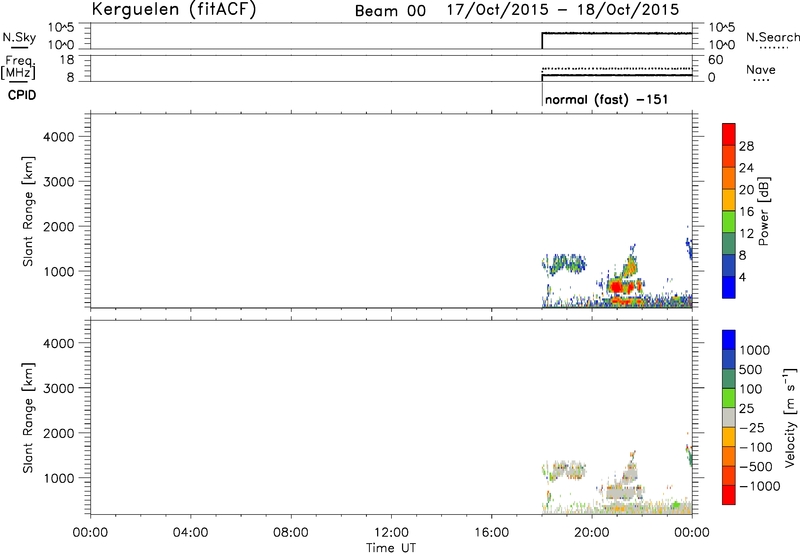The image size is (800, 554).
Task: Click the 'Slant Range [km]' label of the power panel
Action: (x=28, y=211)
